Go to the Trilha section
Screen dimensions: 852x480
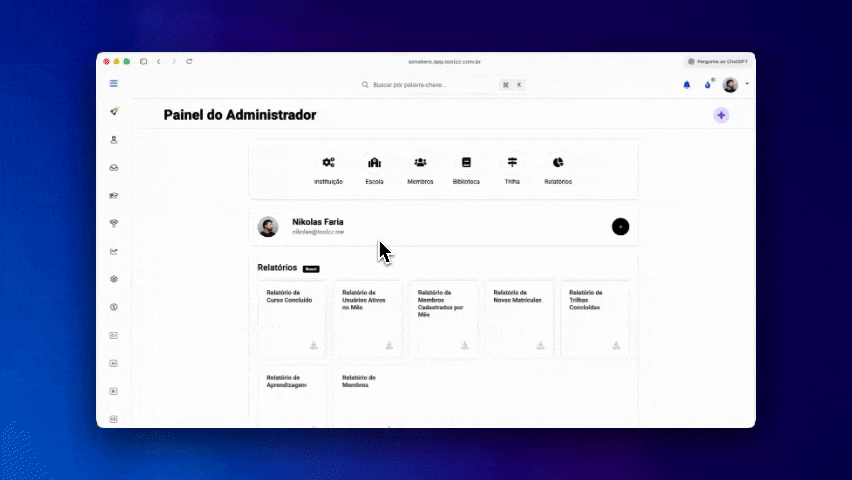pyautogui.click(x=512, y=163)
